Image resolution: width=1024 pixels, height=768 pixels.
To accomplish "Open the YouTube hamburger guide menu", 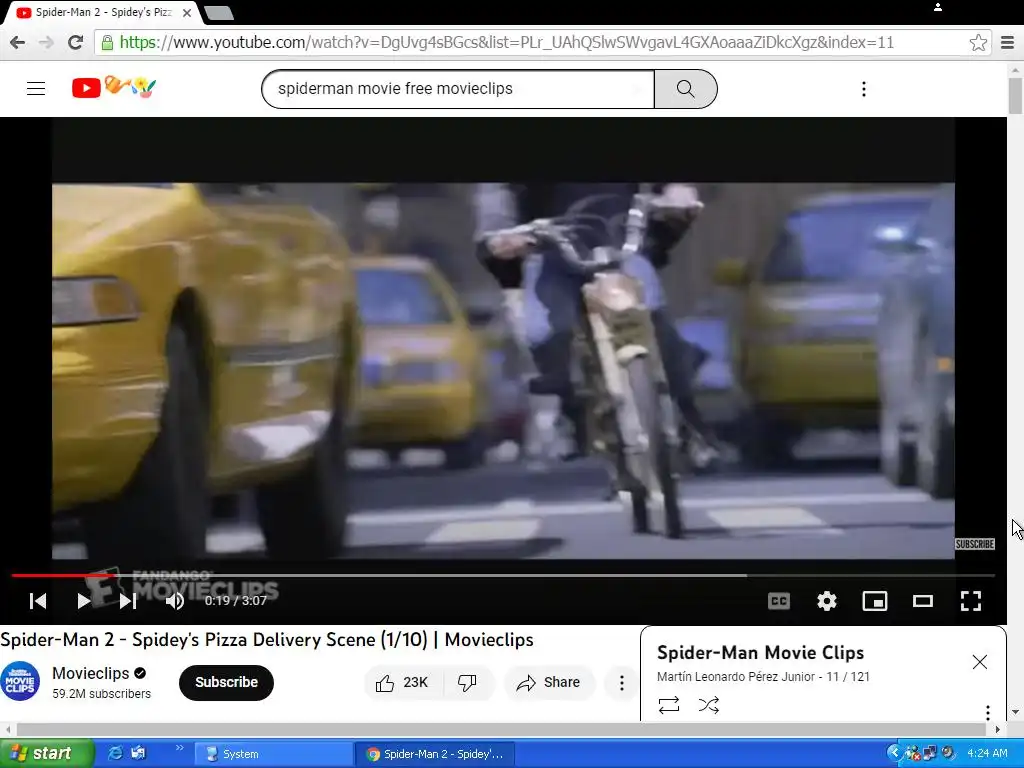I will [36, 88].
